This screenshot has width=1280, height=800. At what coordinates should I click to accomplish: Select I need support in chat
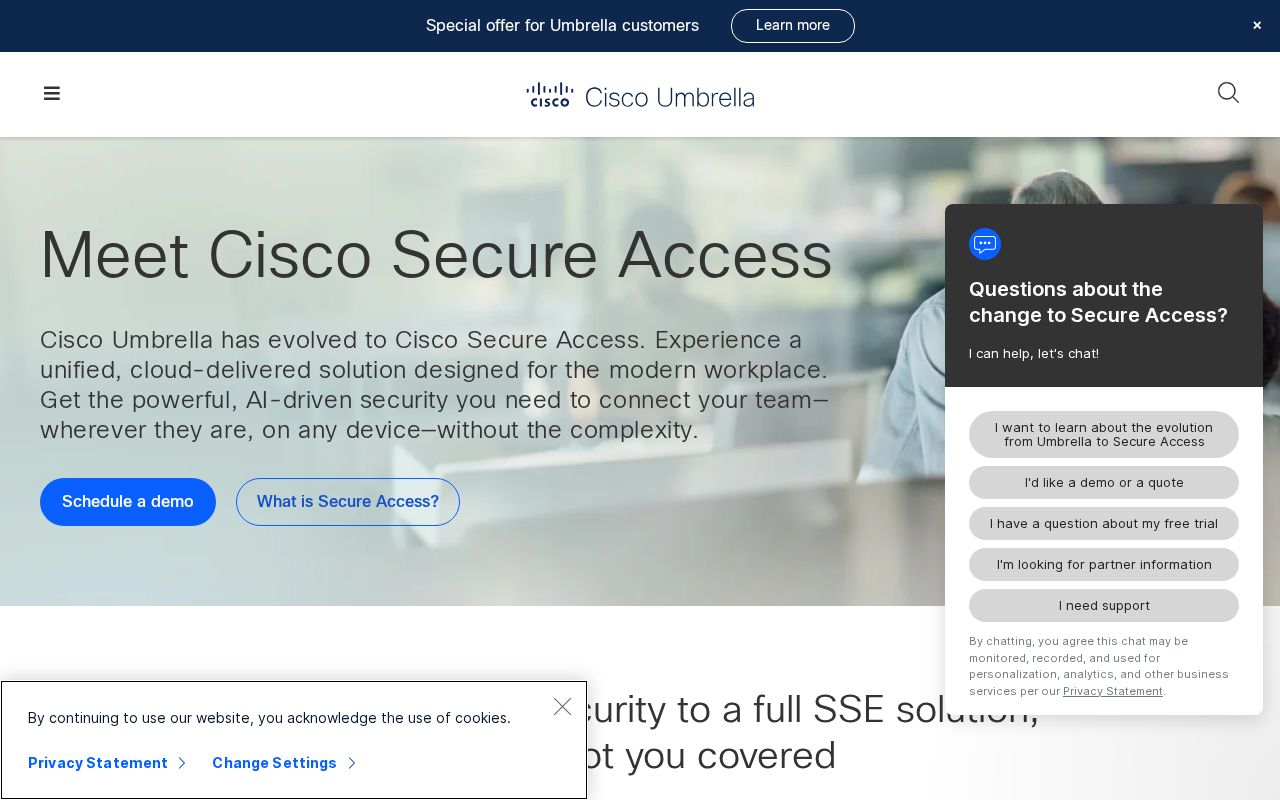(x=1104, y=606)
